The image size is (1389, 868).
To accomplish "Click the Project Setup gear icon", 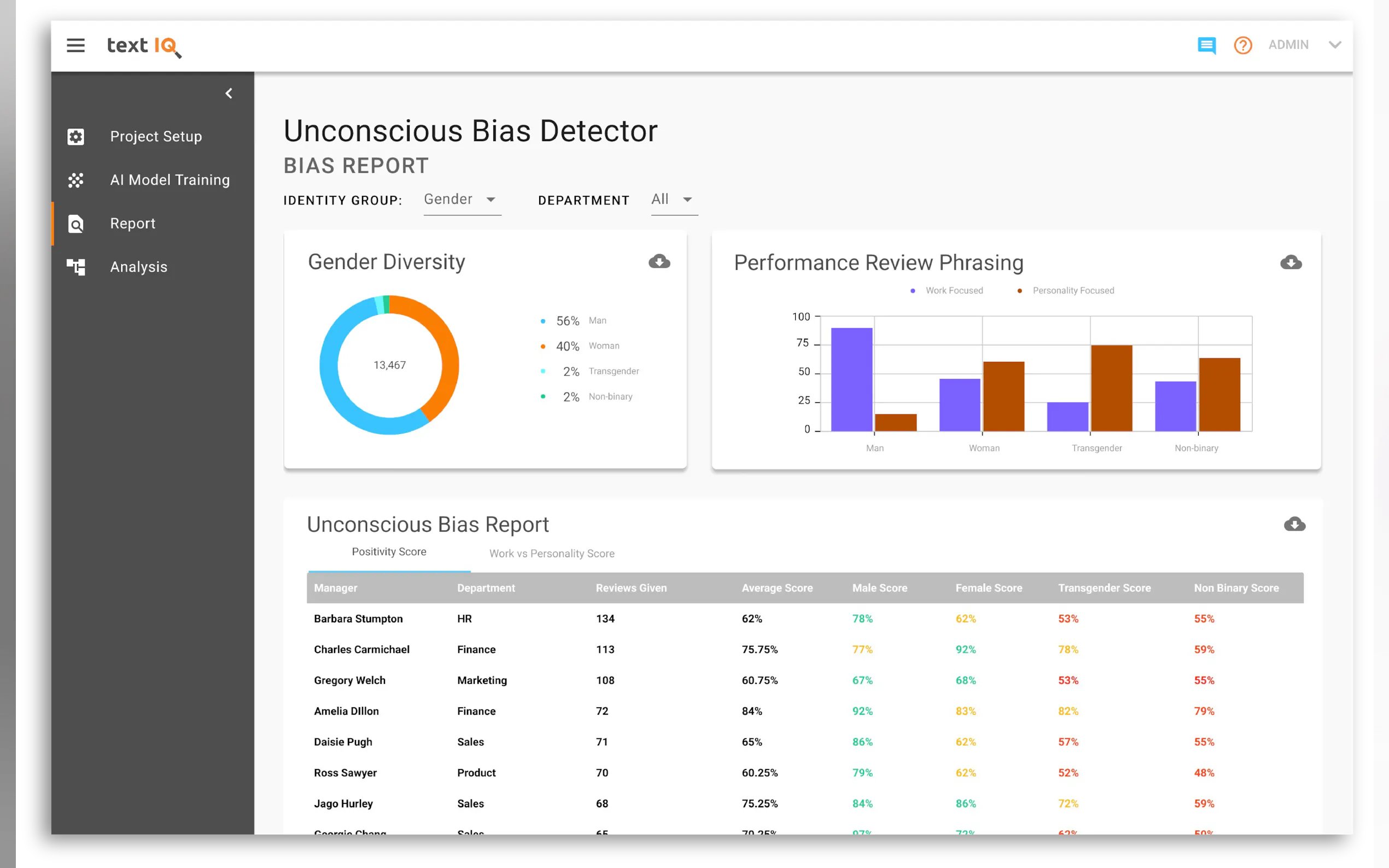I will click(x=76, y=137).
